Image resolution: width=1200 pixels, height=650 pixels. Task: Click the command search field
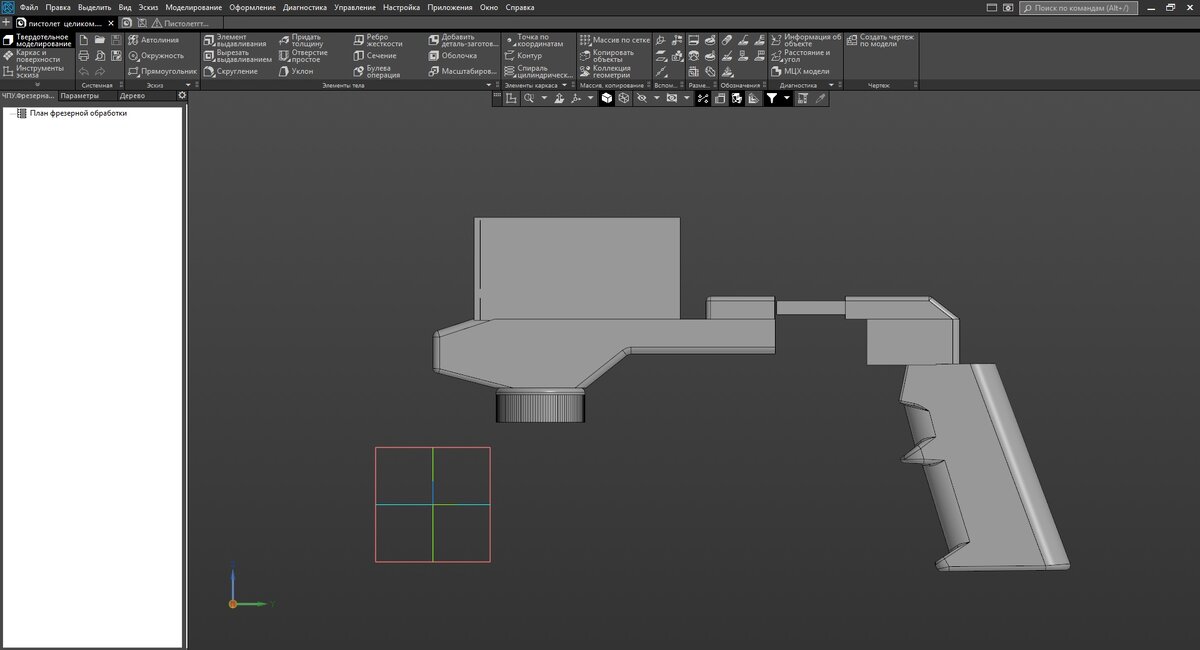[x=1079, y=7]
